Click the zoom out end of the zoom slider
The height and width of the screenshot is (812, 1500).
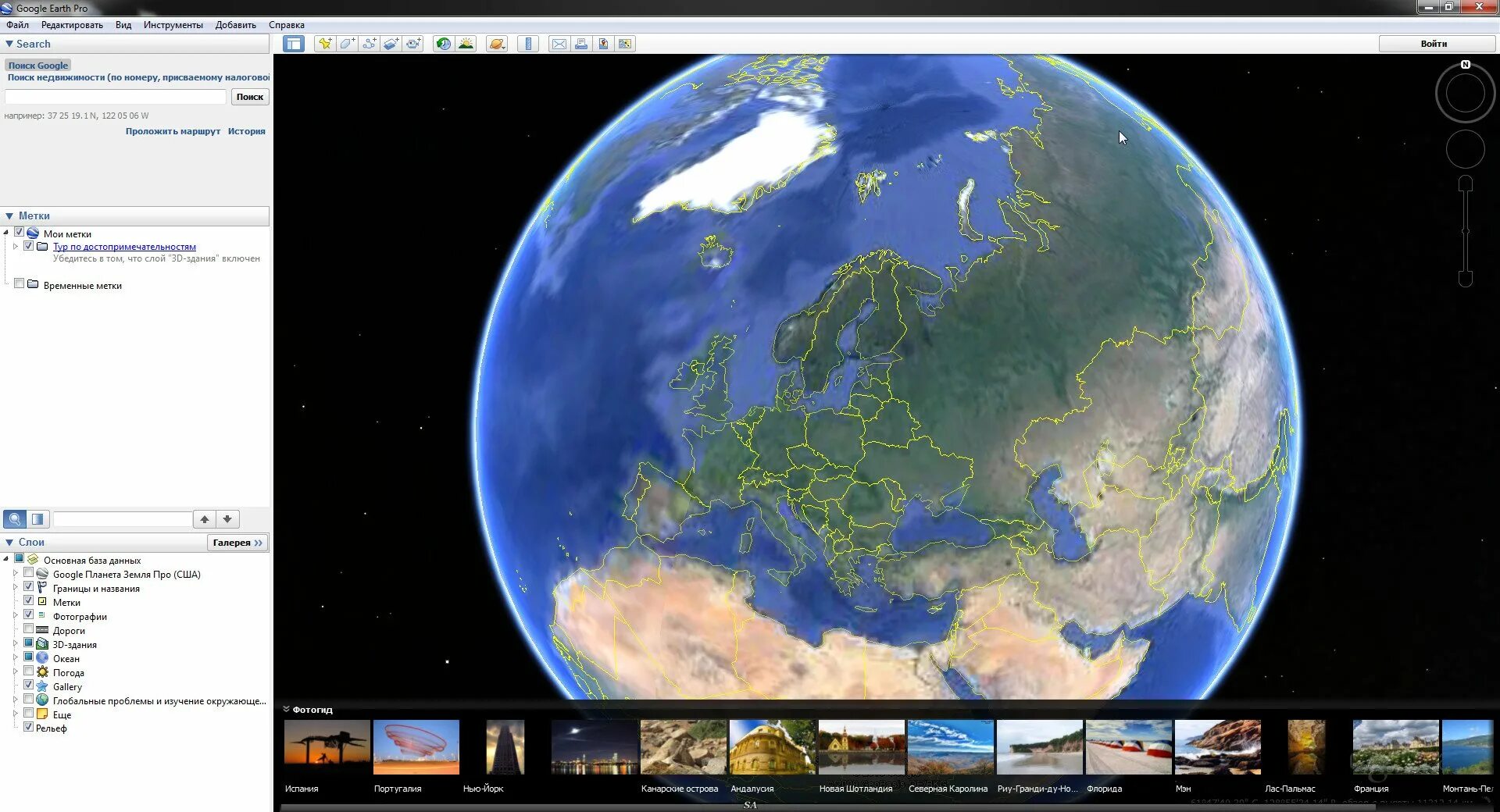coord(1466,279)
